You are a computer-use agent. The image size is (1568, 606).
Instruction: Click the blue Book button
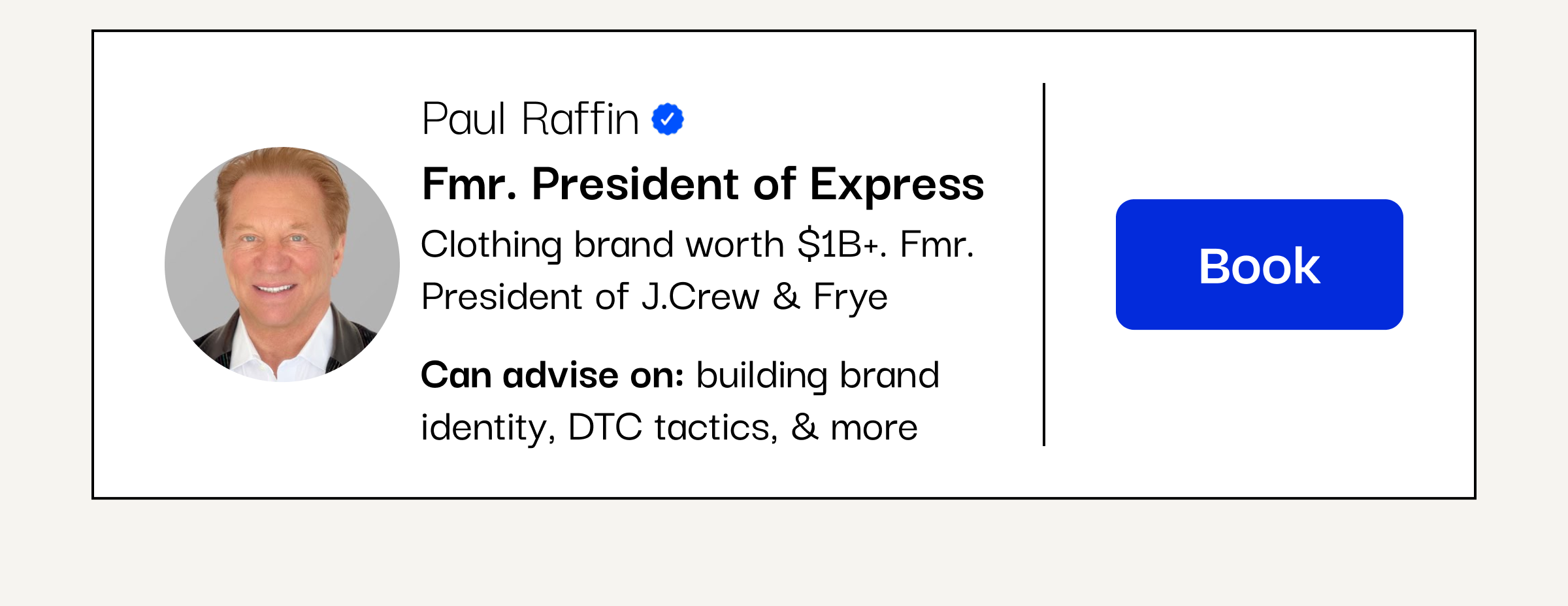tap(1259, 264)
